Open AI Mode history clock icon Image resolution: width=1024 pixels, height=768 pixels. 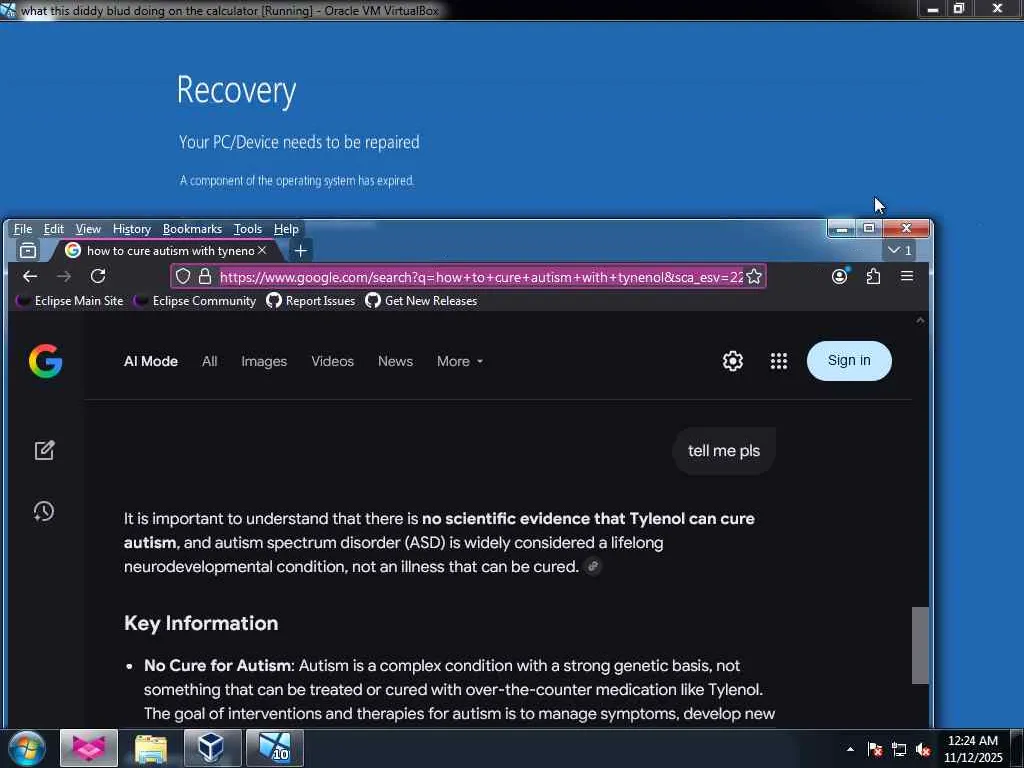pyautogui.click(x=44, y=511)
